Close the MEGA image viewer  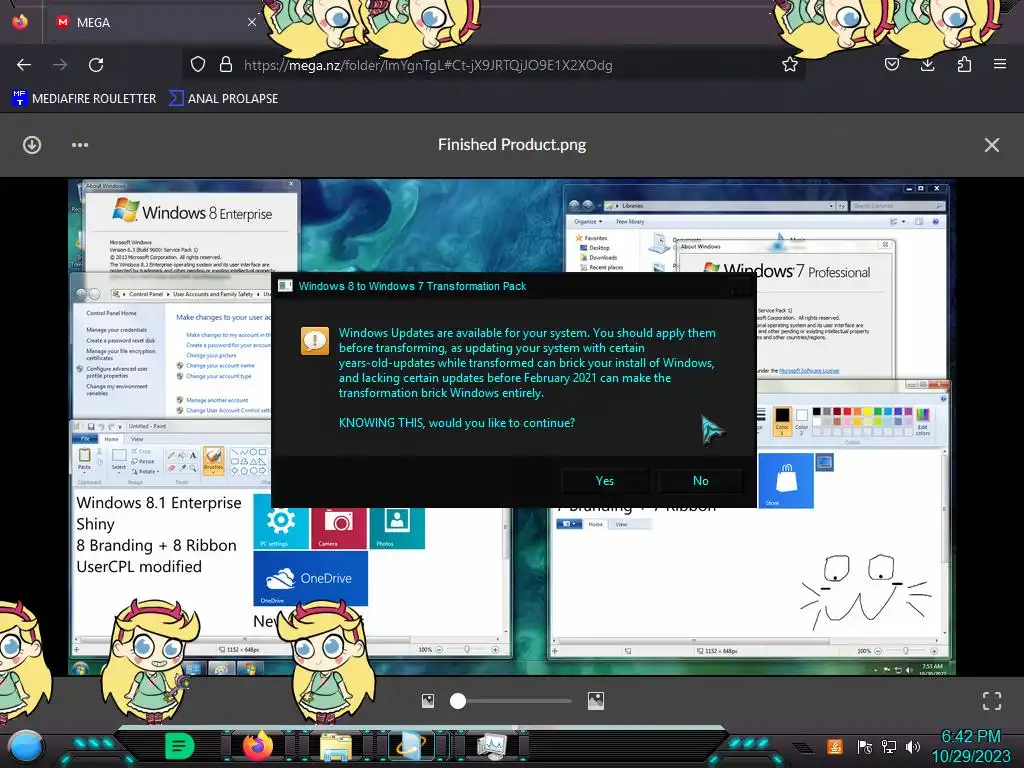point(991,145)
